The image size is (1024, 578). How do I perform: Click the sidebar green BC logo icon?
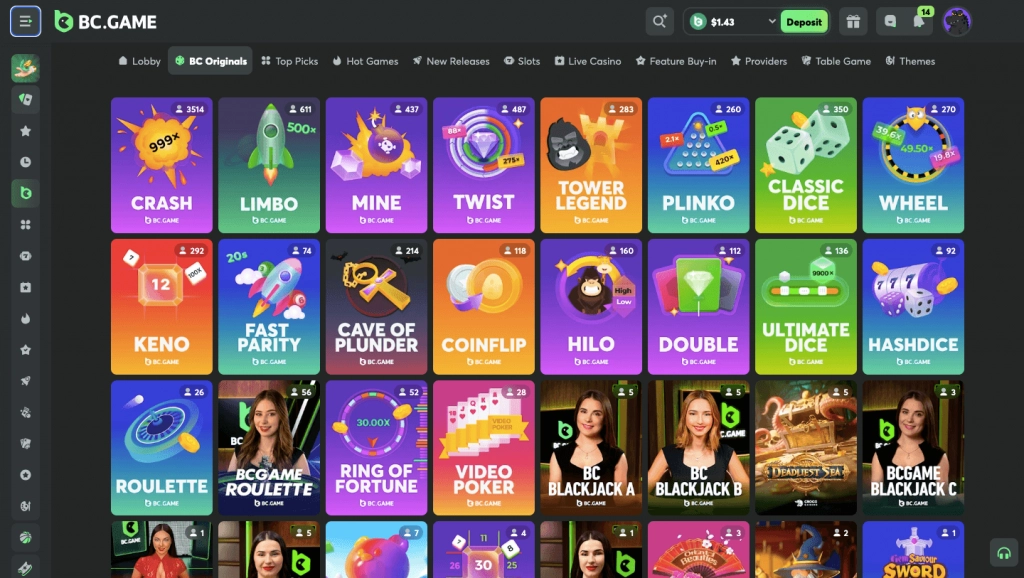click(x=25, y=193)
